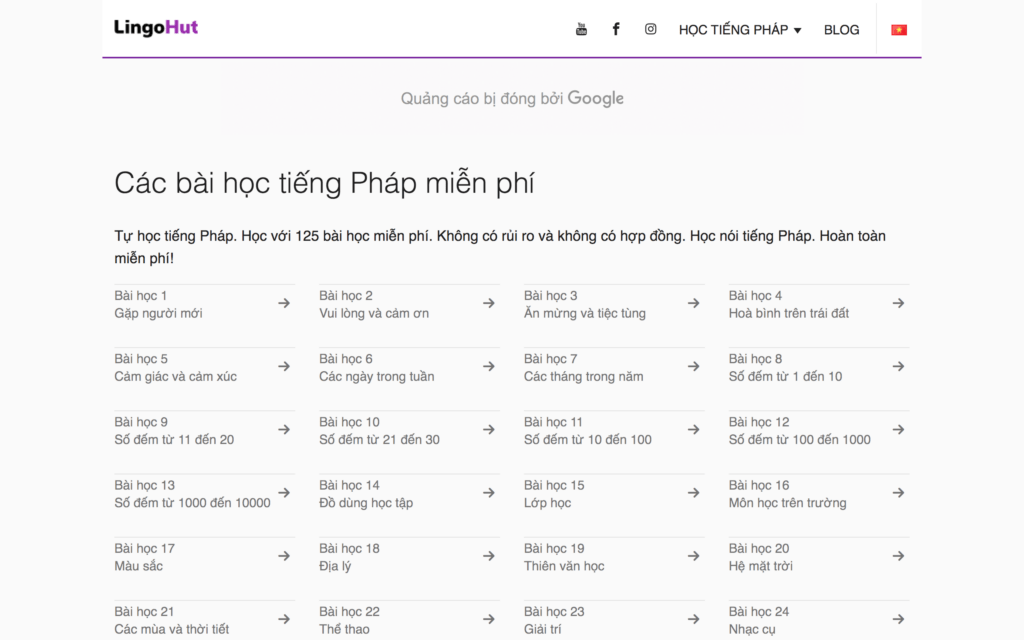This screenshot has height=640, width=1024.
Task: Click arrow beside Bài học 10
Action: pyautogui.click(x=488, y=430)
